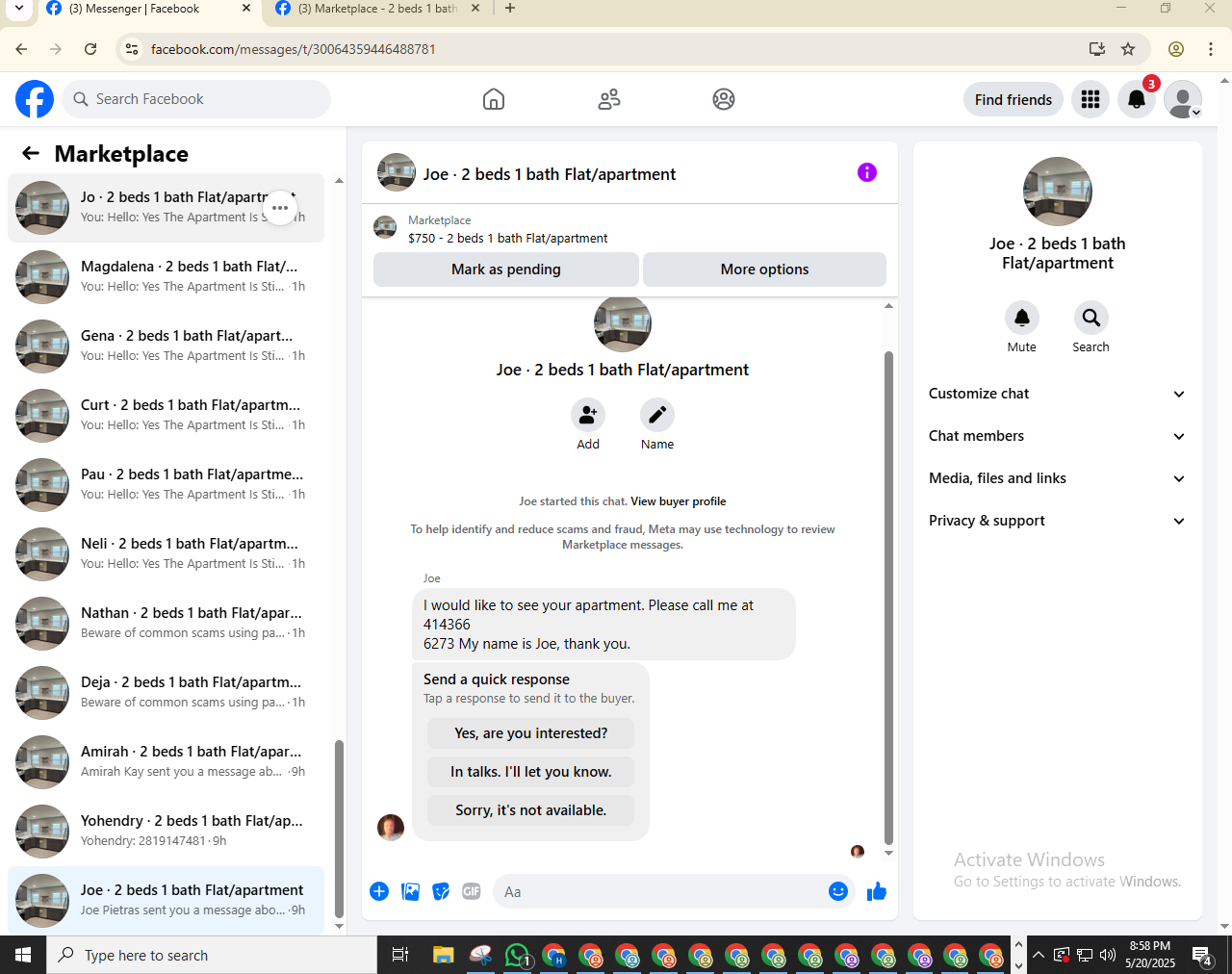
Task: Open Gena conversation
Action: point(166,346)
